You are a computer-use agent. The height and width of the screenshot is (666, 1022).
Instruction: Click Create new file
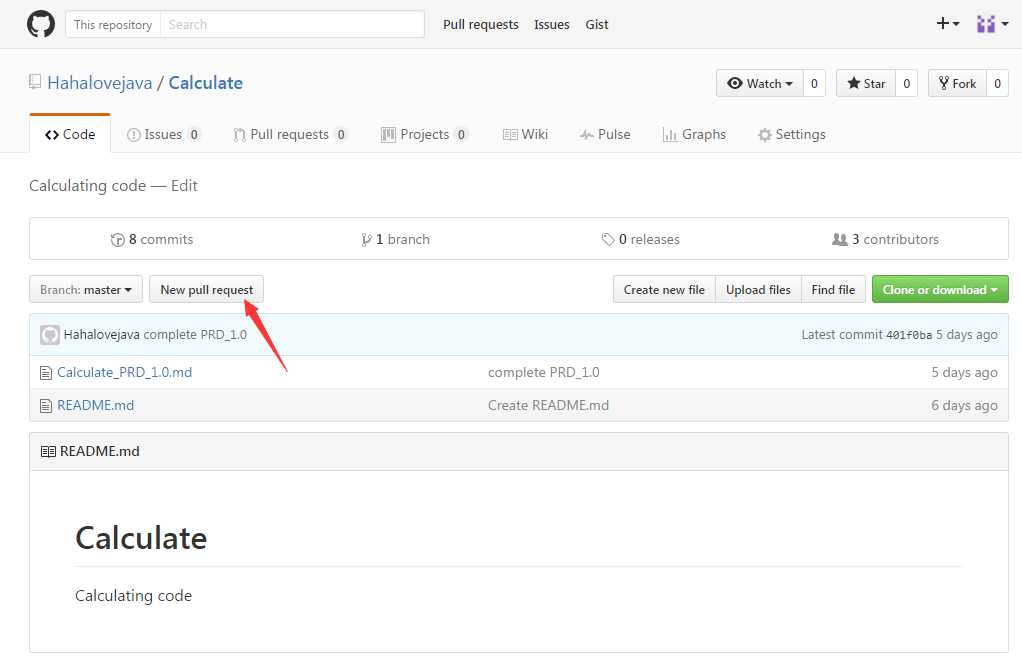coord(664,289)
